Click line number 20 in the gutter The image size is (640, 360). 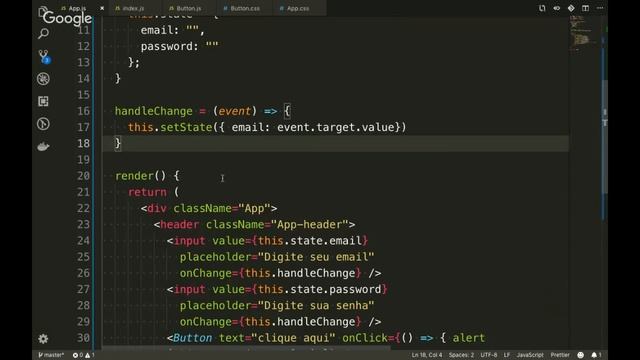83,176
